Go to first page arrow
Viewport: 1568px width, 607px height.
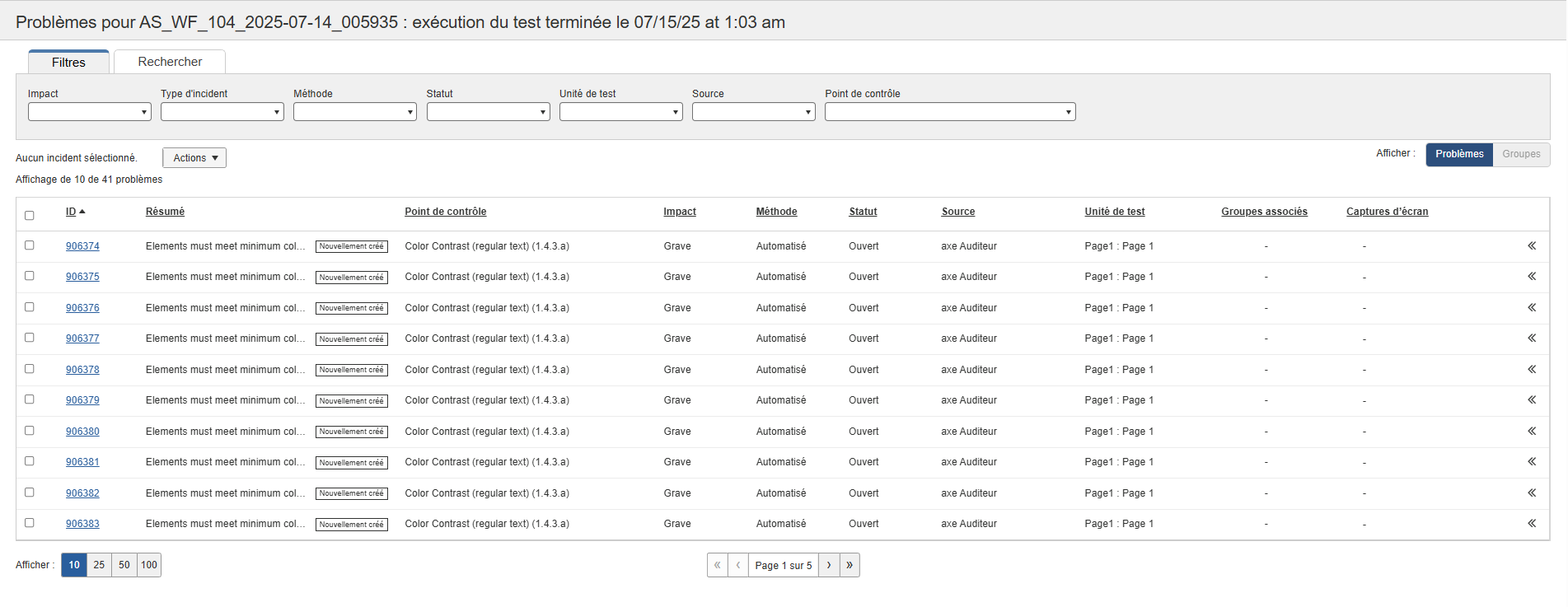717,565
